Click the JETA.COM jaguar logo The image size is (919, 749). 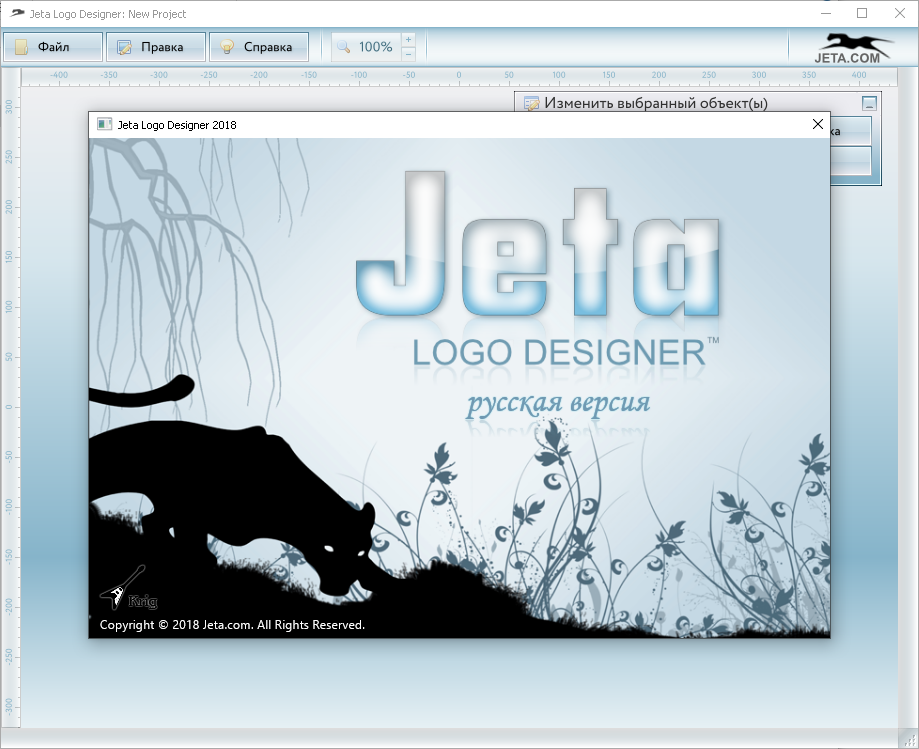click(853, 48)
